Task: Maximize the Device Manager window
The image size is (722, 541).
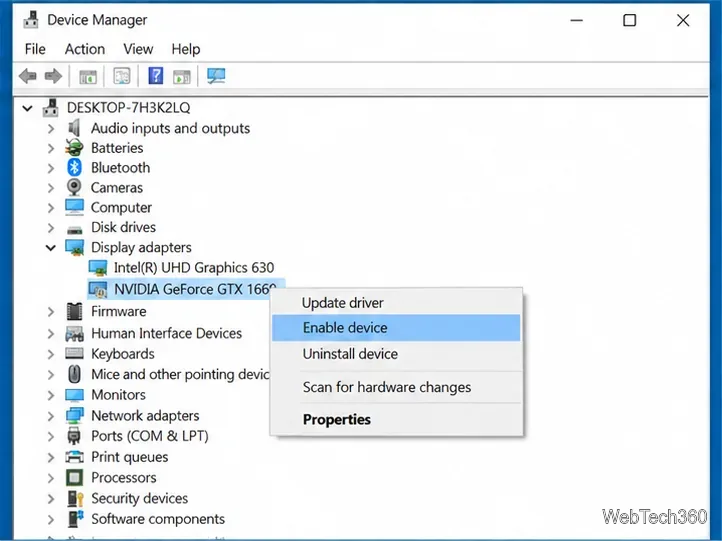Action: (629, 20)
